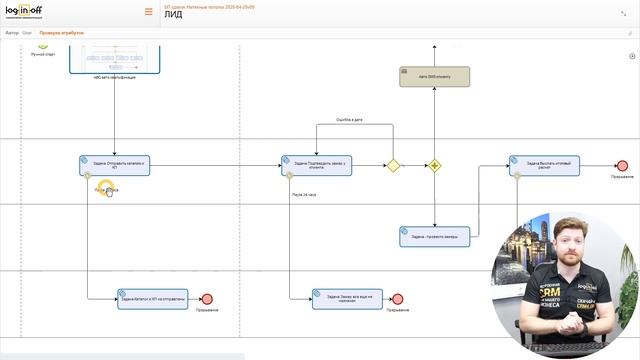640x360 pixels.
Task: Click the horizontal scrollbar at the bottom
Action: click(122, 357)
